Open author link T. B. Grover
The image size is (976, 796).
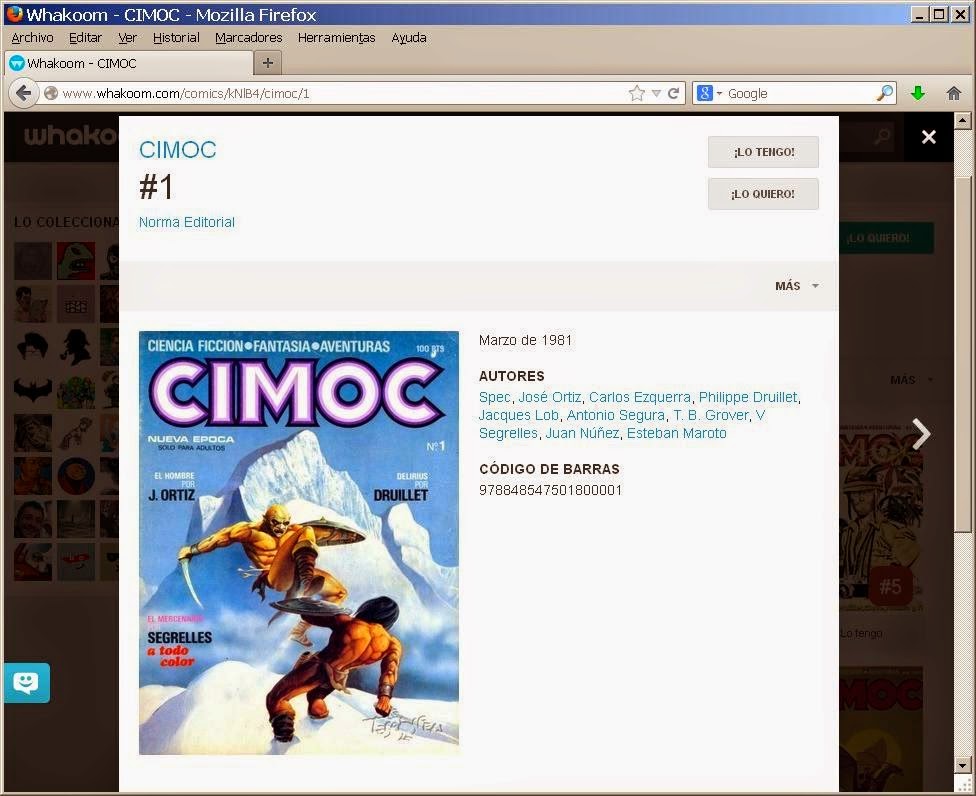coord(711,415)
